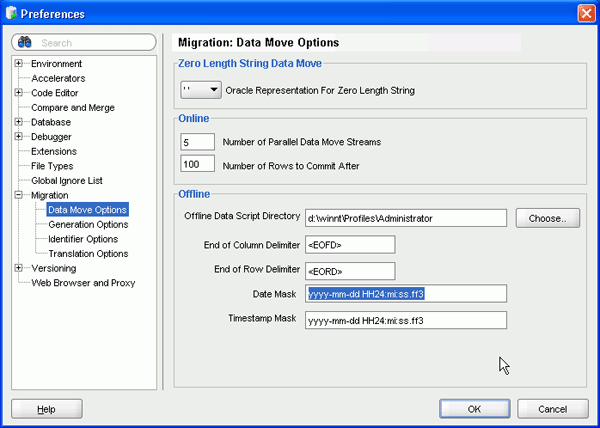The width and height of the screenshot is (600, 428).
Task: Expand the Environment tree node
Action: point(19,63)
